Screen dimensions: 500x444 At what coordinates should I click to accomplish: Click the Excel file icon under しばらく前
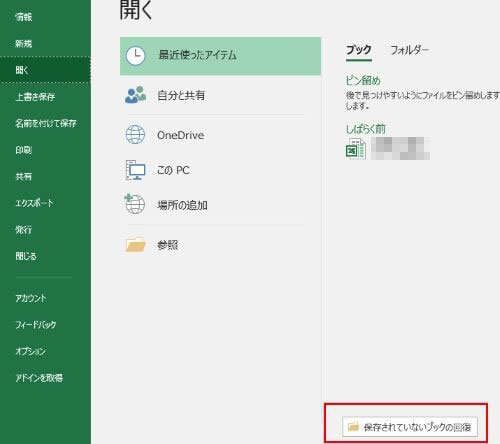point(356,149)
